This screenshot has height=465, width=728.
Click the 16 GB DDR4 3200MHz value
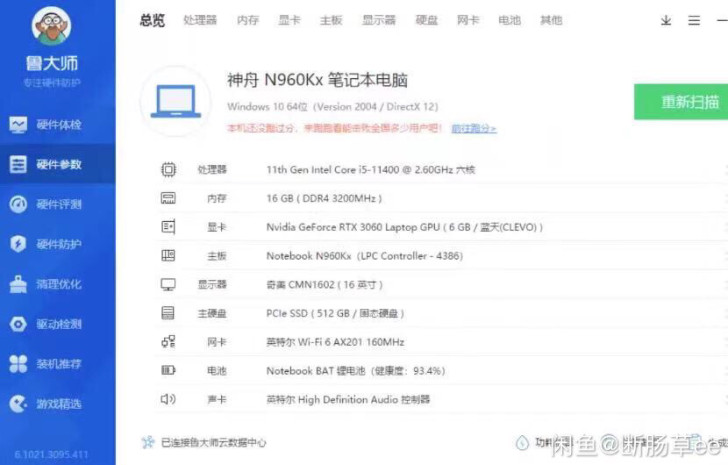click(324, 199)
